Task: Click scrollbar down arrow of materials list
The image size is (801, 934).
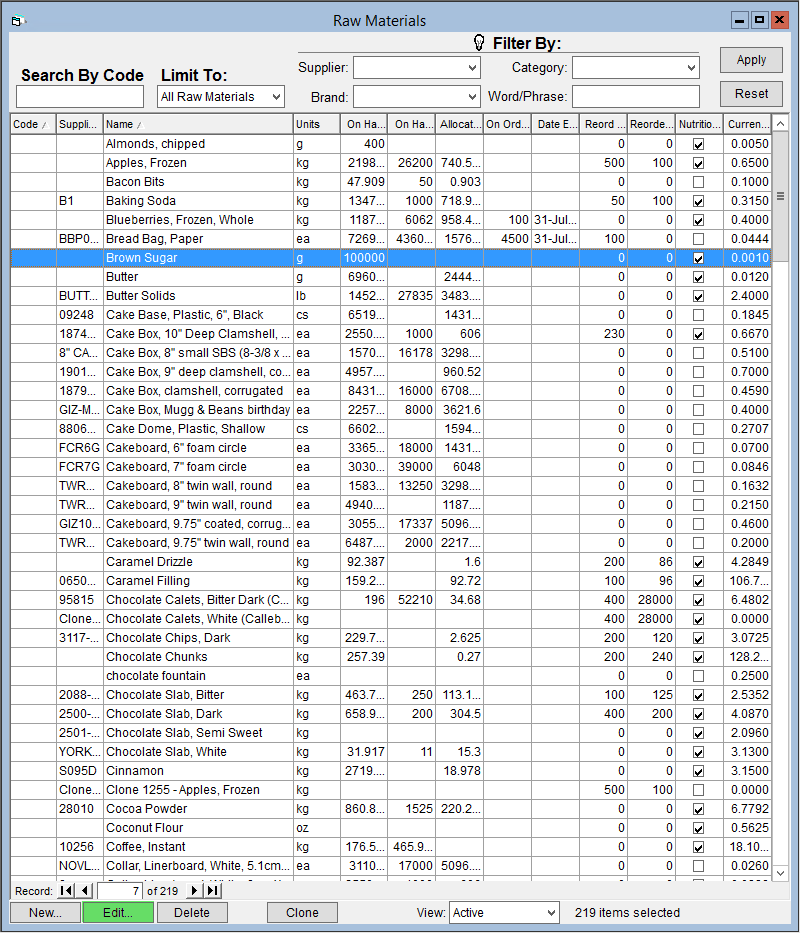Action: point(780,873)
